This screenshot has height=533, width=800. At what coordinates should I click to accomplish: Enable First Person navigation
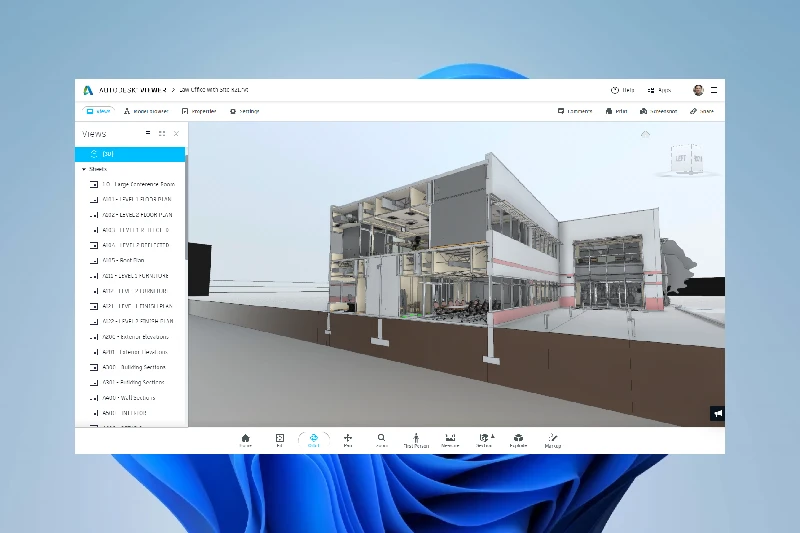point(416,440)
